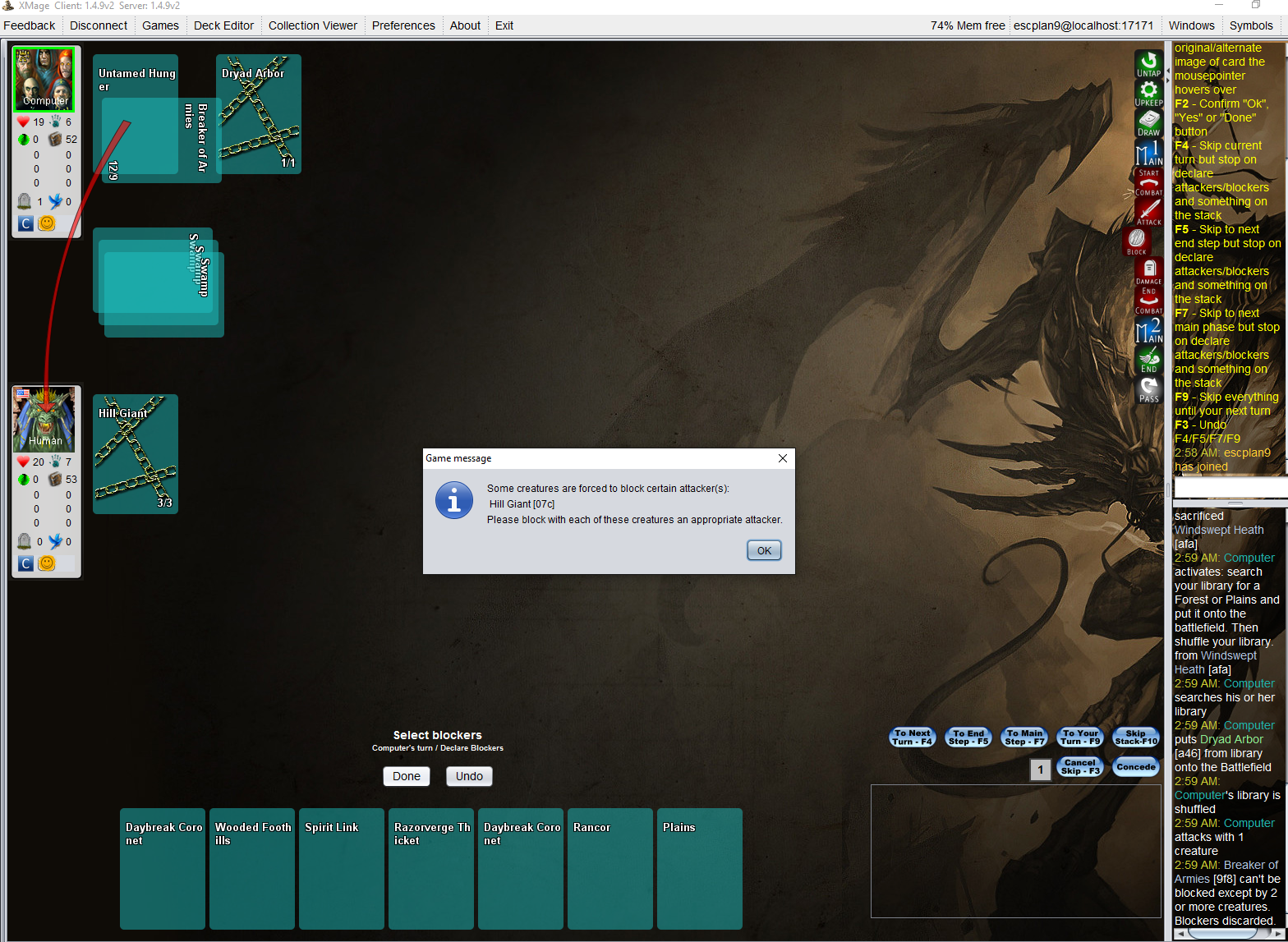Click Human's blue C cheat icon
The height and width of the screenshot is (942, 1288).
[25, 563]
